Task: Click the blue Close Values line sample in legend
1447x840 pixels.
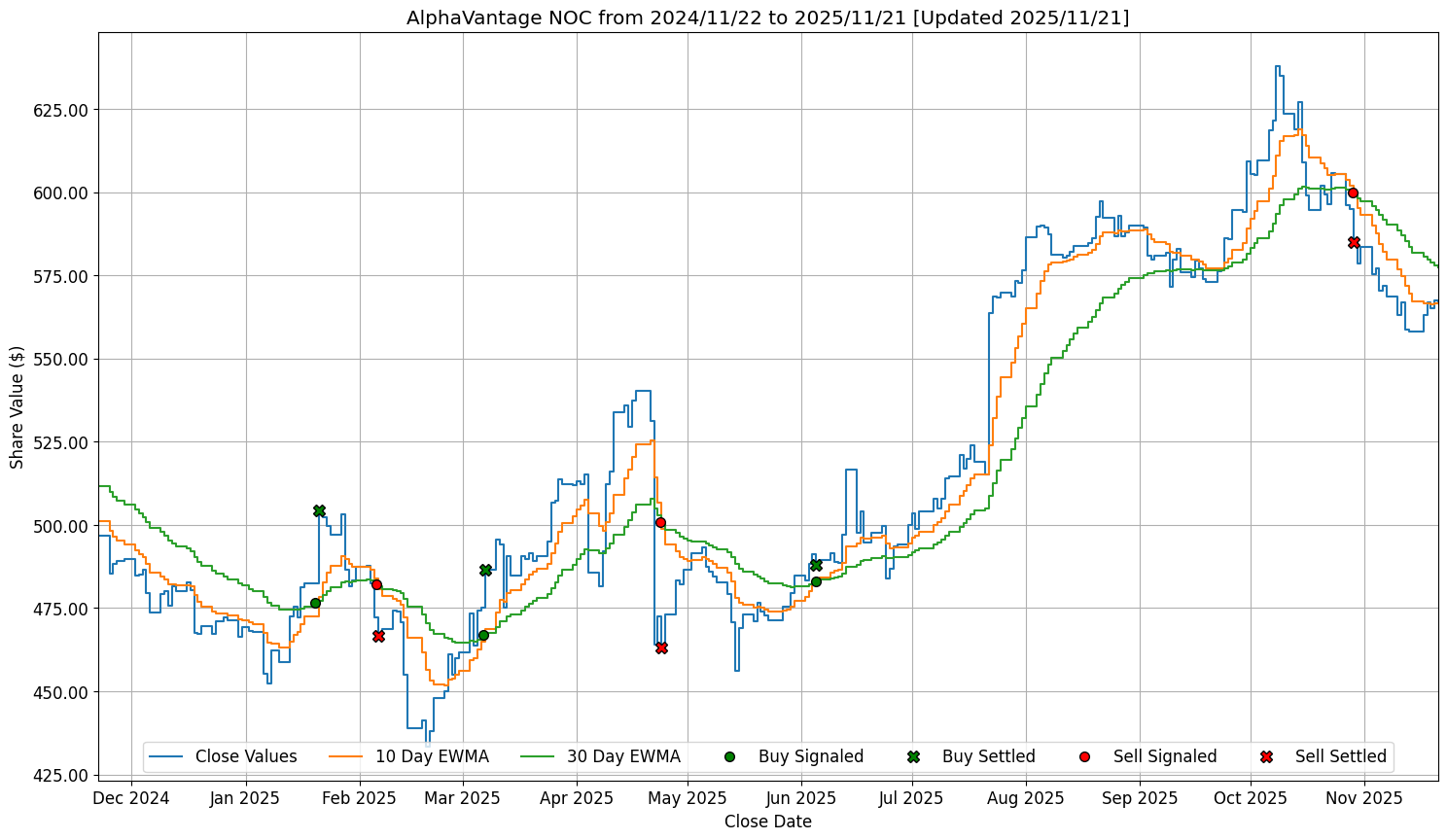Action: coord(167,756)
